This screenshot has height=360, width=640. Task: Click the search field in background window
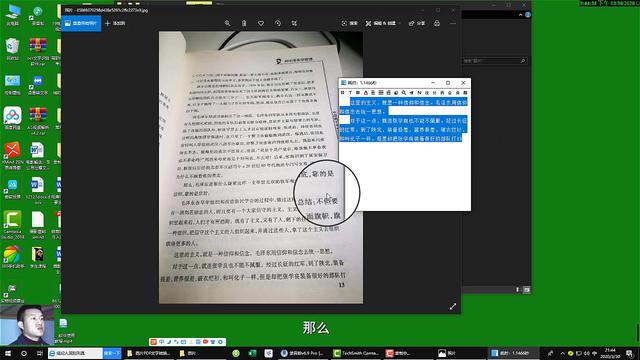tap(495, 61)
